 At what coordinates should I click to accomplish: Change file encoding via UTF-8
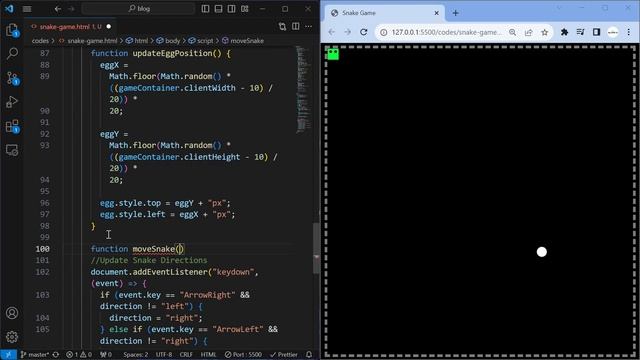(x=164, y=354)
